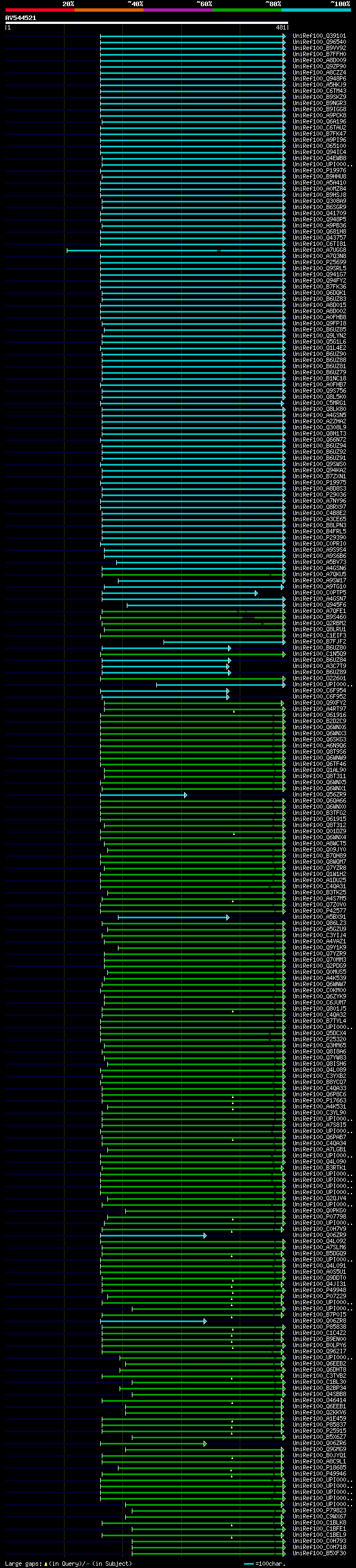
Task: Click the long cyan alignment bar of A7UGG8
Action: (x=175, y=250)
